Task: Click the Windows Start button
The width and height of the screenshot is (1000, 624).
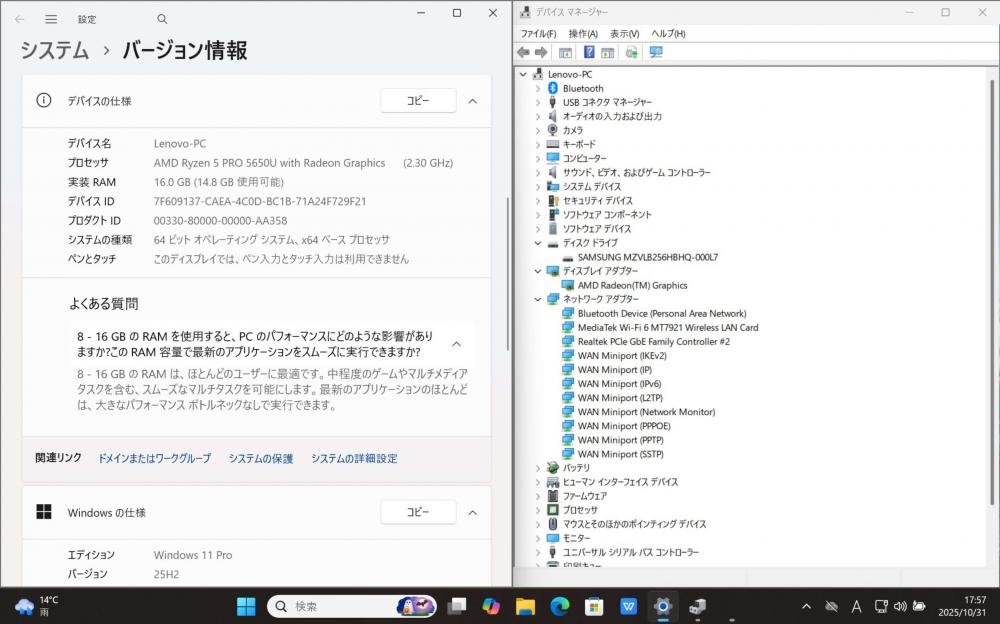Action: pos(246,606)
